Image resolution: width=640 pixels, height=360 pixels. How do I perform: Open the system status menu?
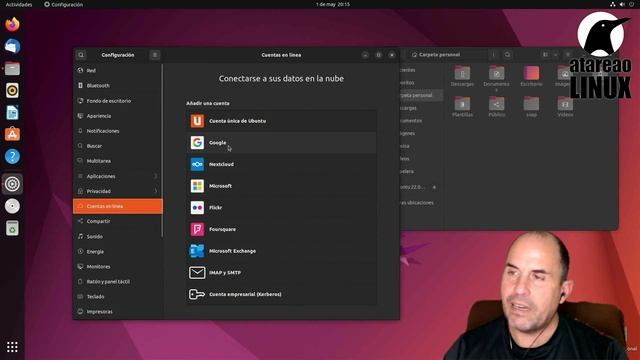point(622,4)
